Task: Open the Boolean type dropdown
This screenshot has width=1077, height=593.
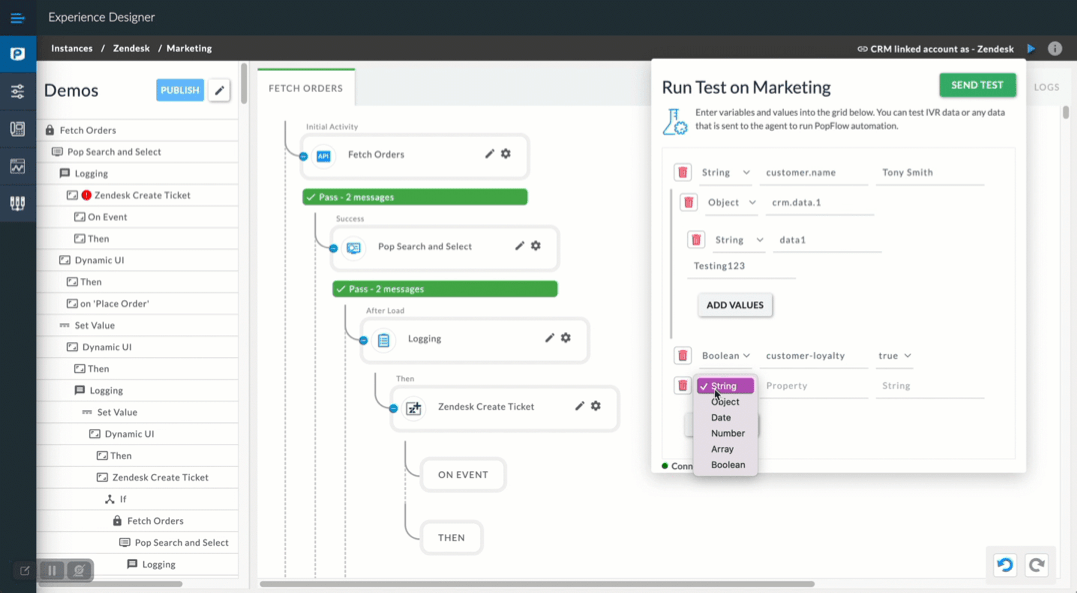Action: tap(725, 356)
